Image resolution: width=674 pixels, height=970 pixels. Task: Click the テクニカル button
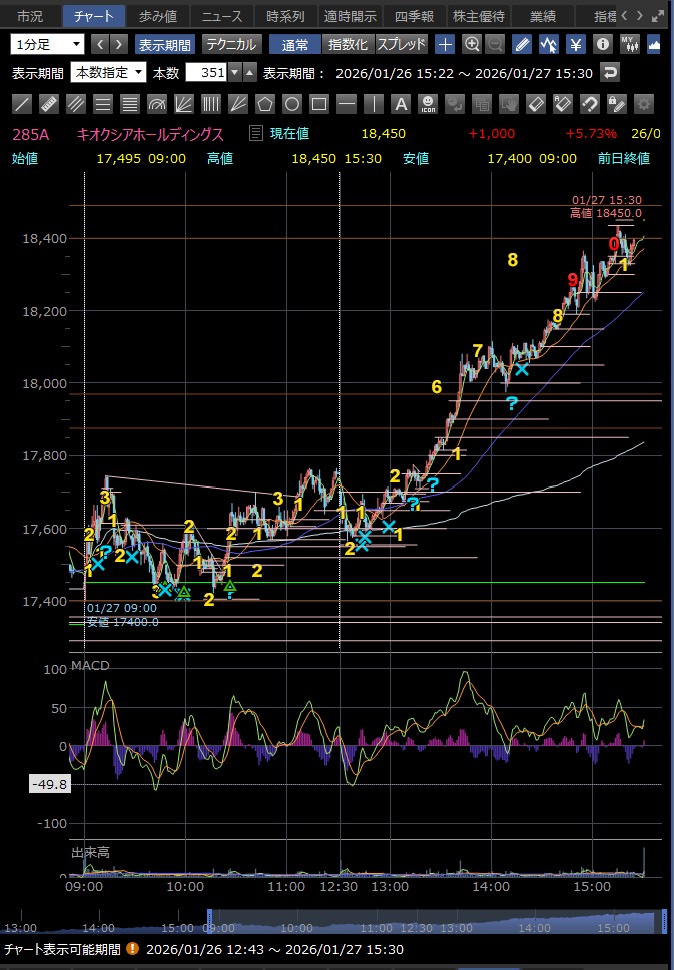coord(231,44)
